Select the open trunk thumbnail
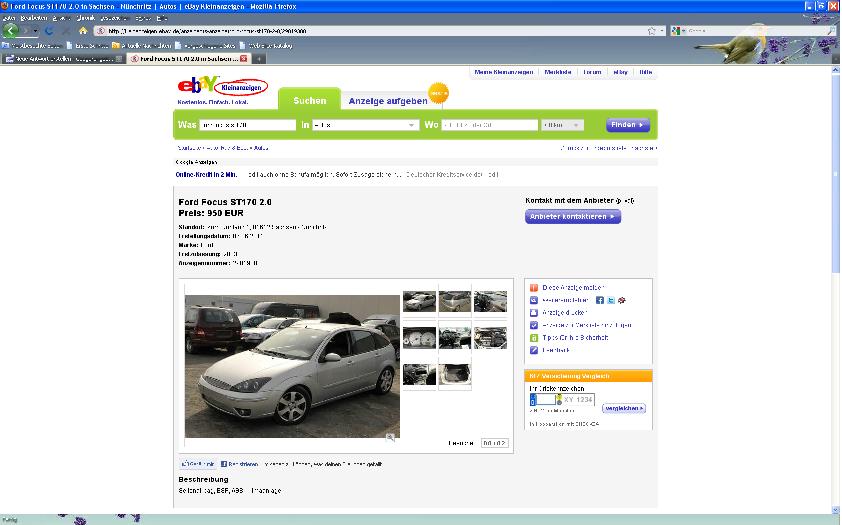842x525 pixels. coord(455,374)
